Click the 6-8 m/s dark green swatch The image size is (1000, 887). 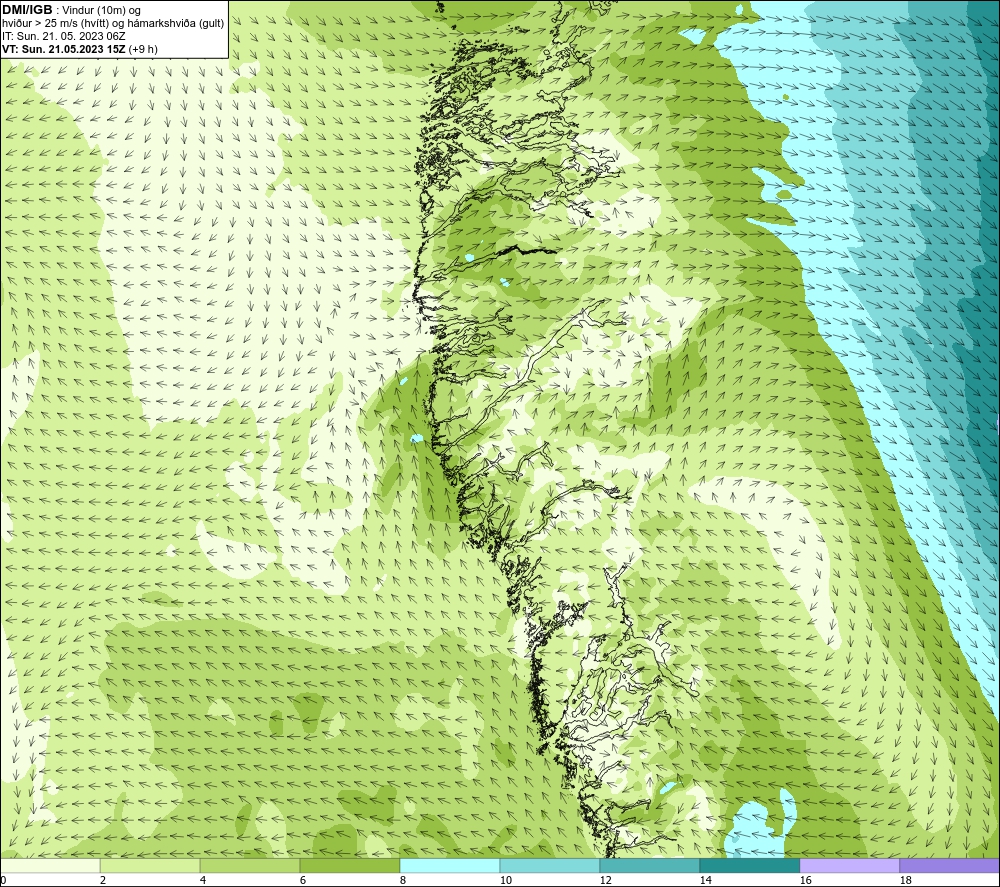click(349, 865)
